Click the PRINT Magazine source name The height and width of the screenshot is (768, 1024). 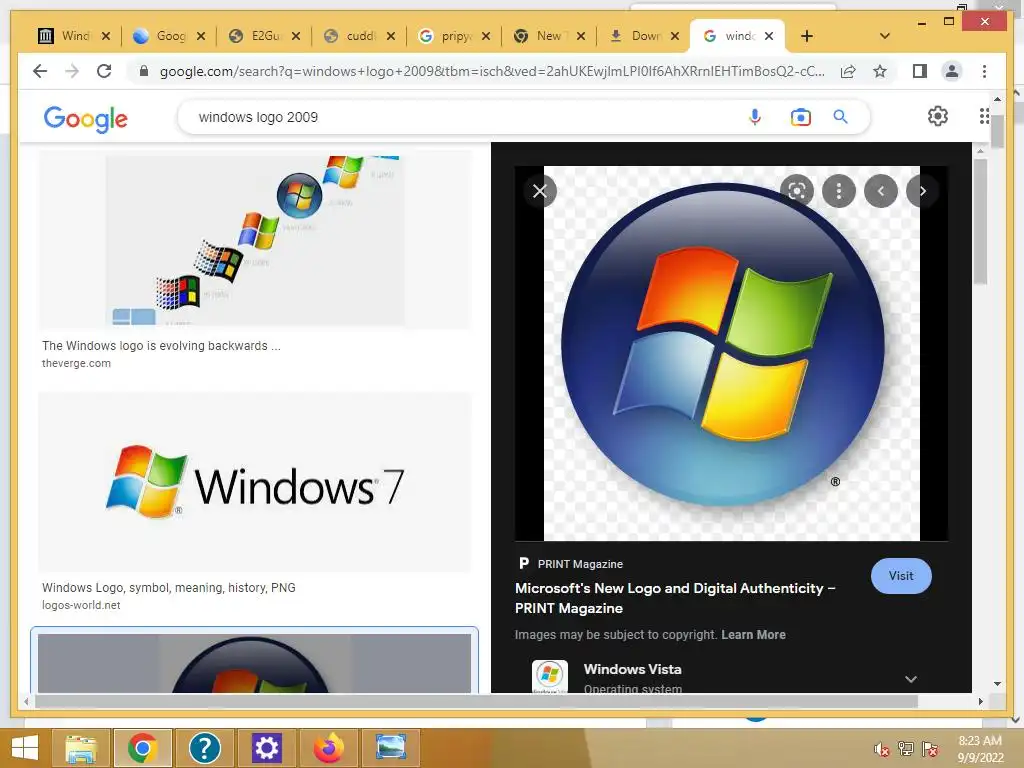click(x=580, y=564)
